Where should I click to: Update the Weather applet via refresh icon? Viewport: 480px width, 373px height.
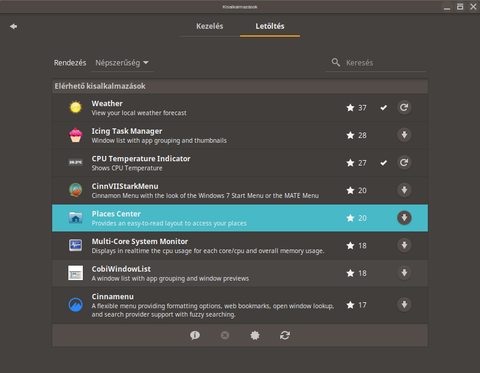click(404, 107)
